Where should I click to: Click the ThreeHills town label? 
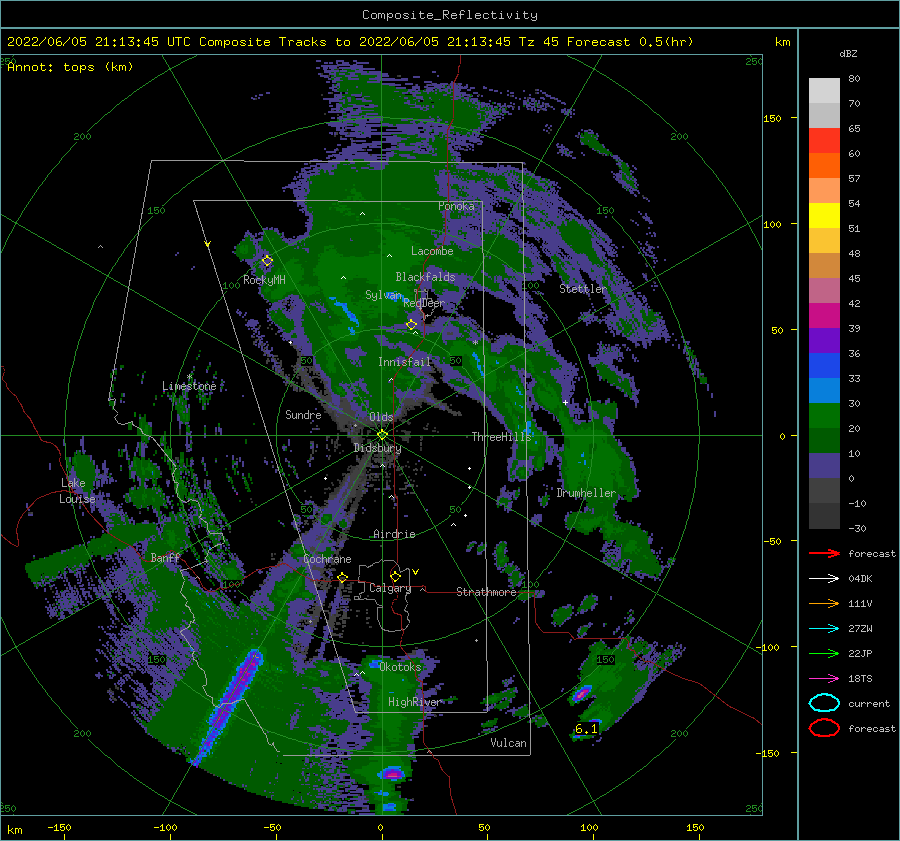tap(502, 437)
